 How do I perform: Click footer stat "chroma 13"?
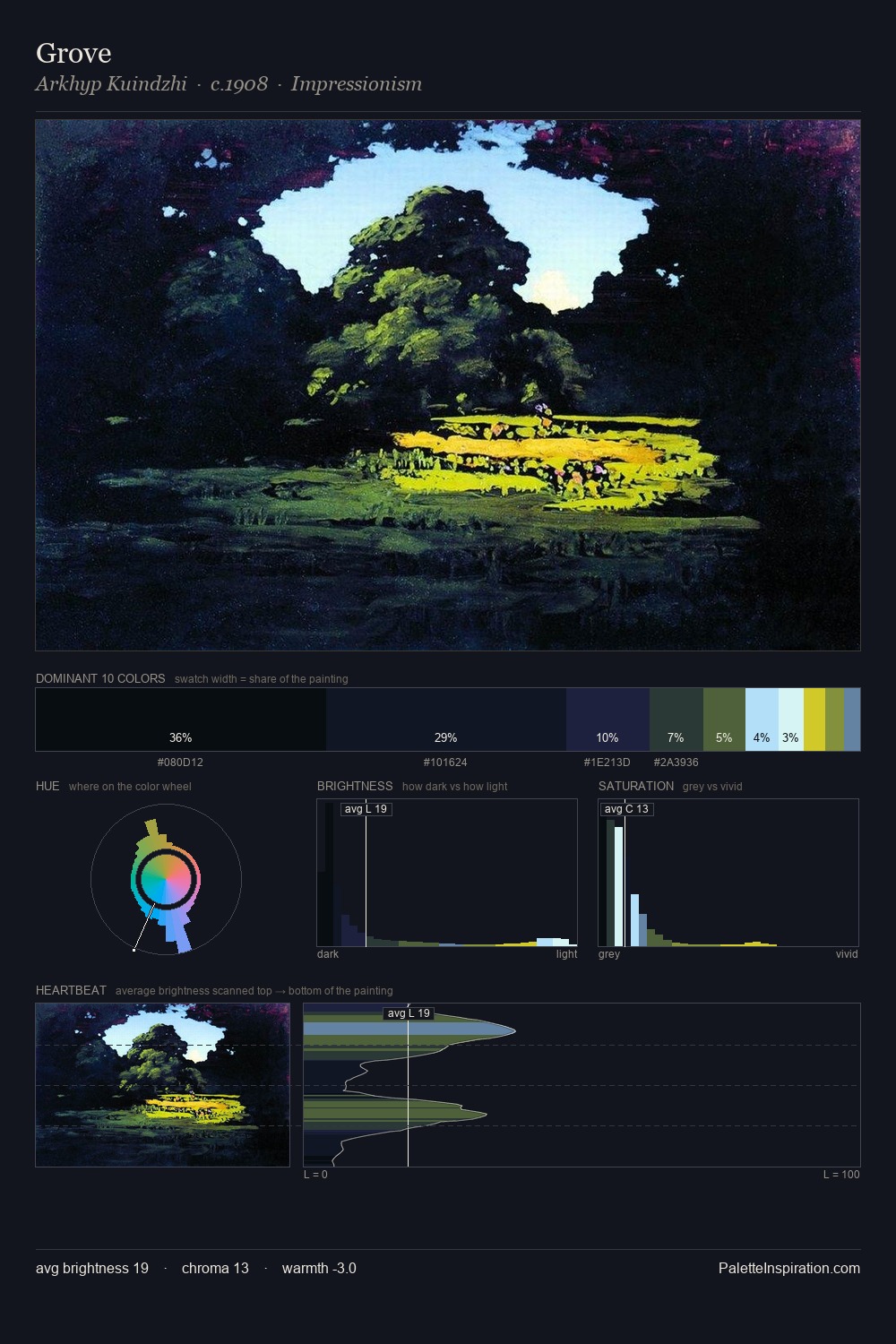(215, 1268)
